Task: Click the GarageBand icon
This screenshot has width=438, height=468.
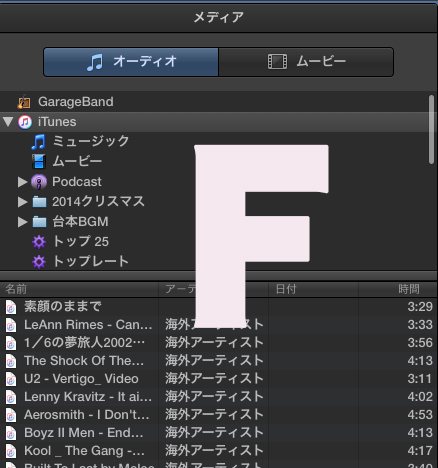Action: (x=24, y=102)
